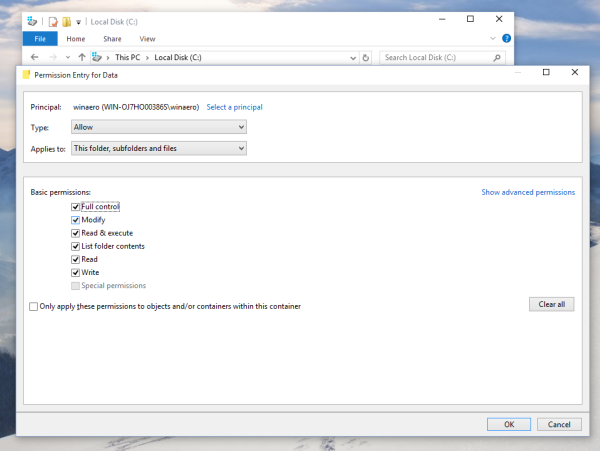Click the address bar computer icon

pos(97,57)
